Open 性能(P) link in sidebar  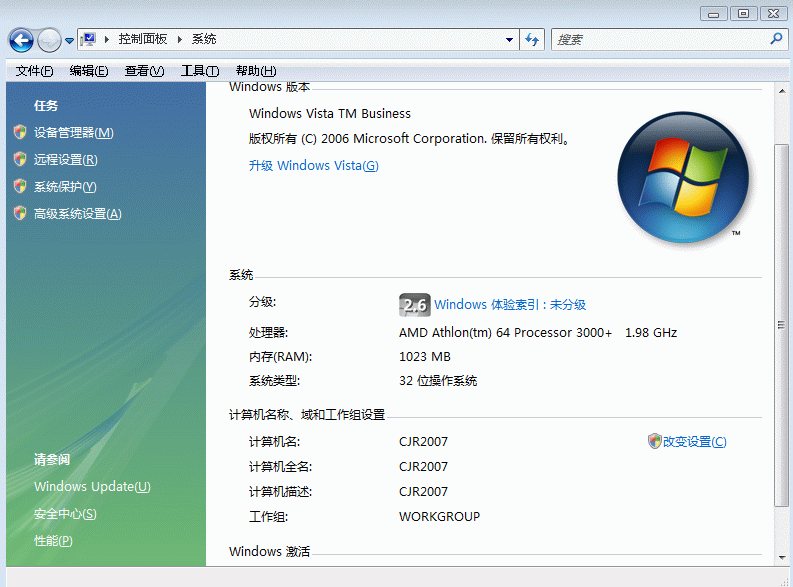[x=53, y=541]
